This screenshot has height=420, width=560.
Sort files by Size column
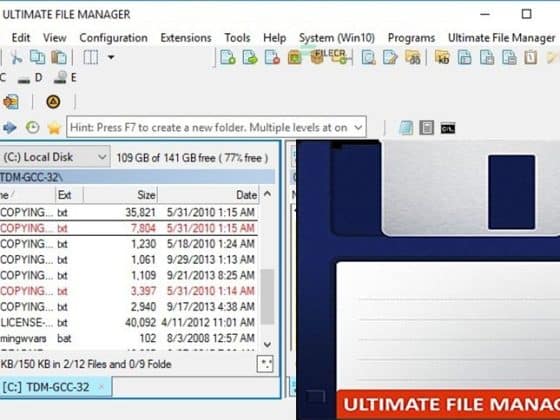[120, 195]
